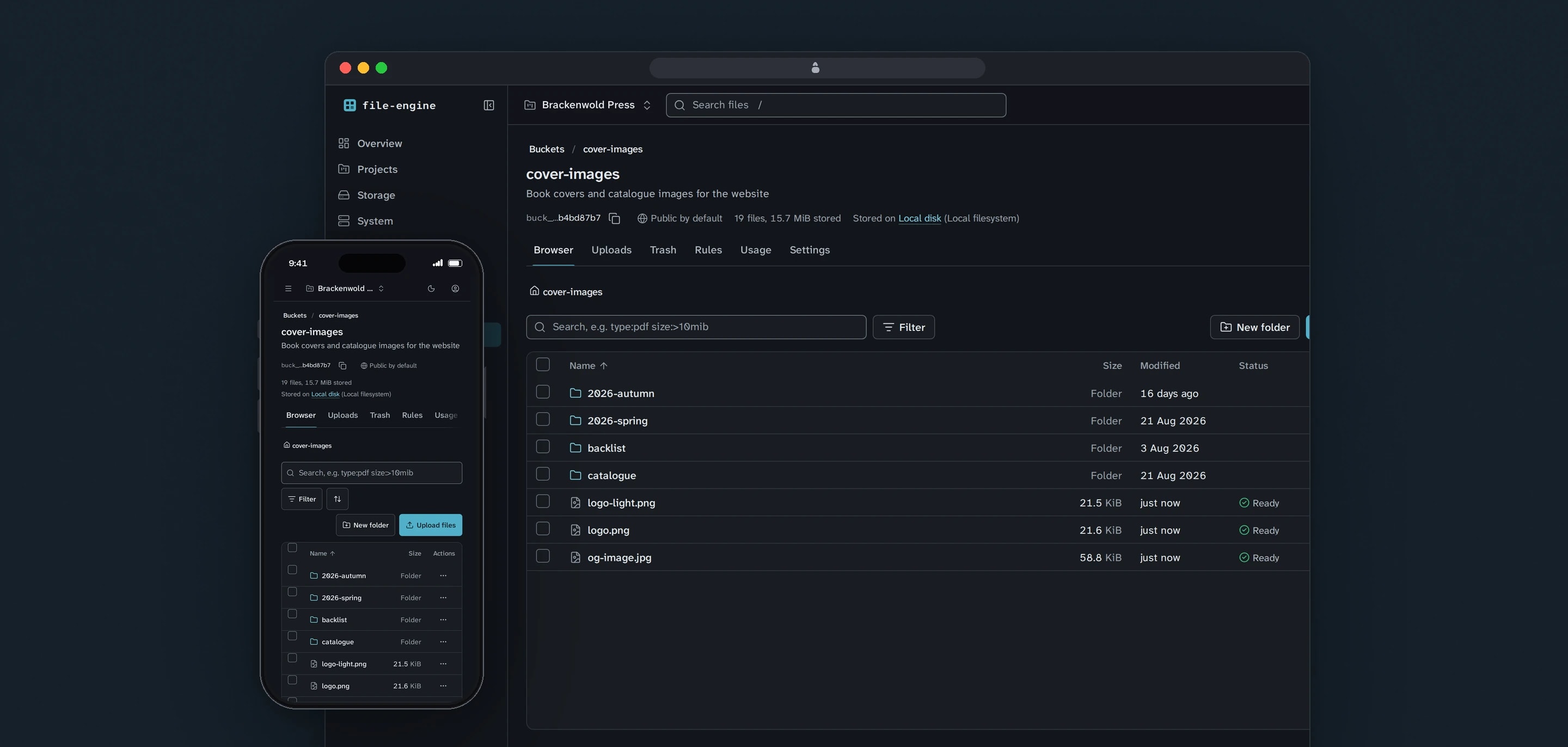
Task: Click the folder icon of 2026-autumn on desktop
Action: (575, 393)
